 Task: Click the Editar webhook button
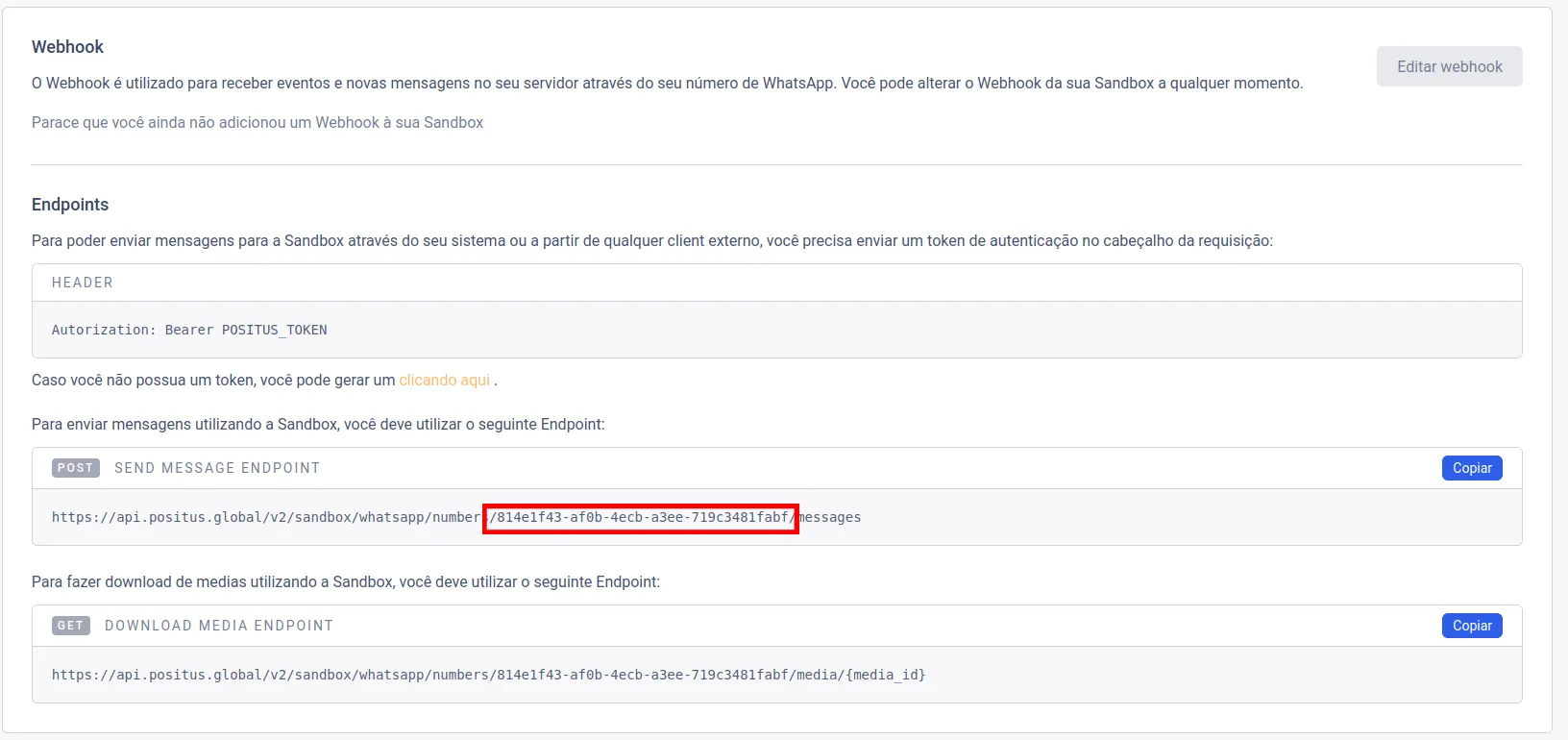[1449, 66]
